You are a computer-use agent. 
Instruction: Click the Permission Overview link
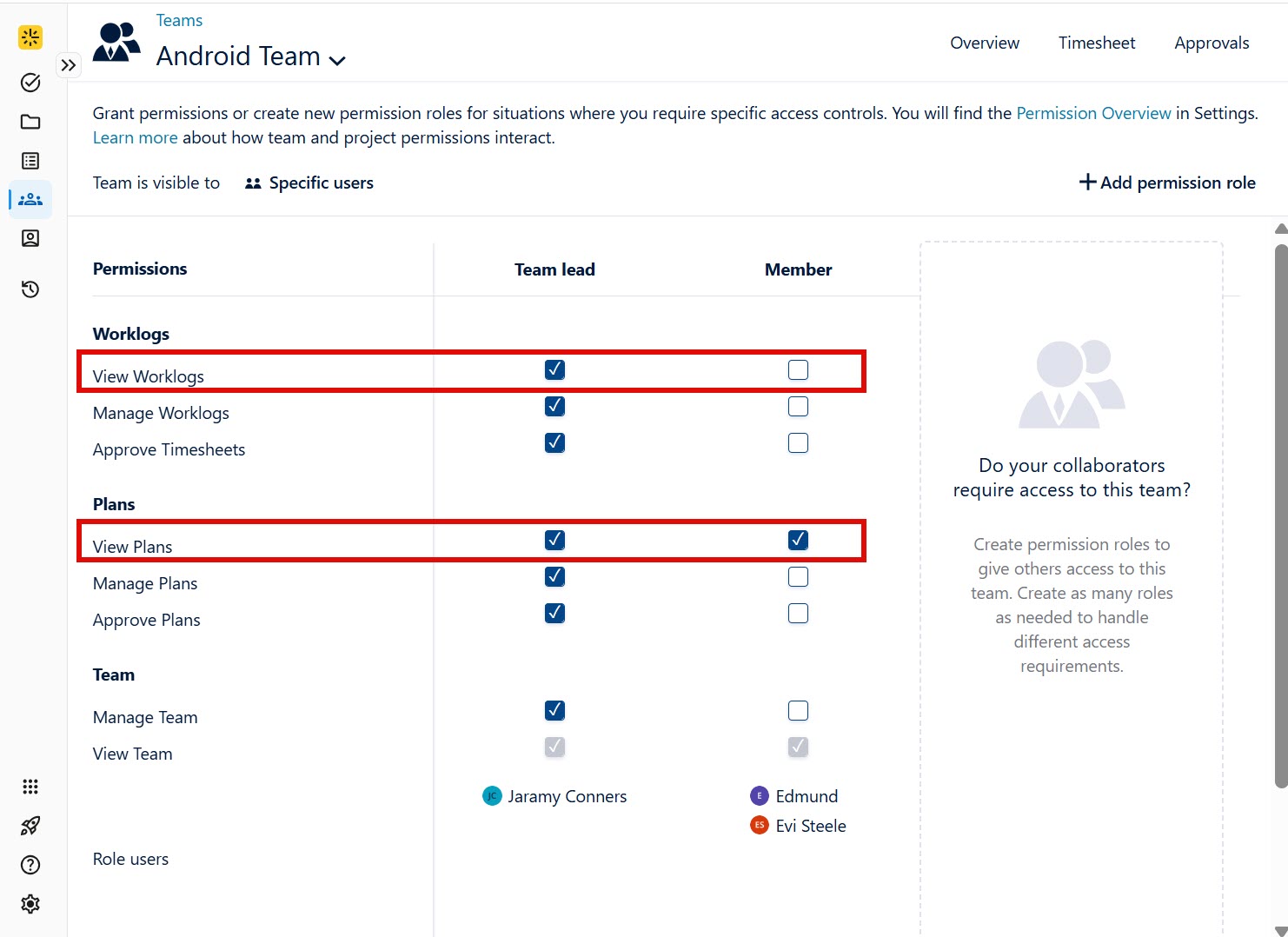click(x=1093, y=113)
